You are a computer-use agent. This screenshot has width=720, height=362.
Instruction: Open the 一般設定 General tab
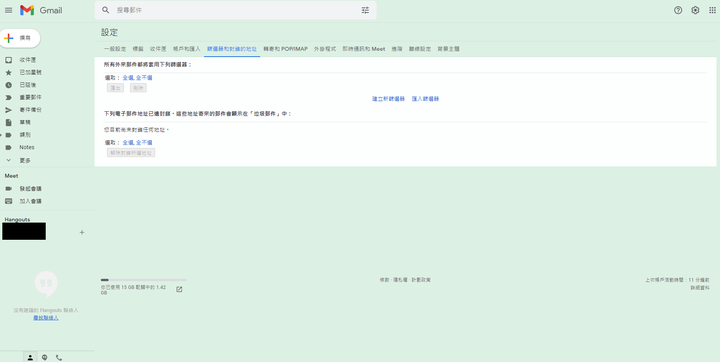(115, 49)
